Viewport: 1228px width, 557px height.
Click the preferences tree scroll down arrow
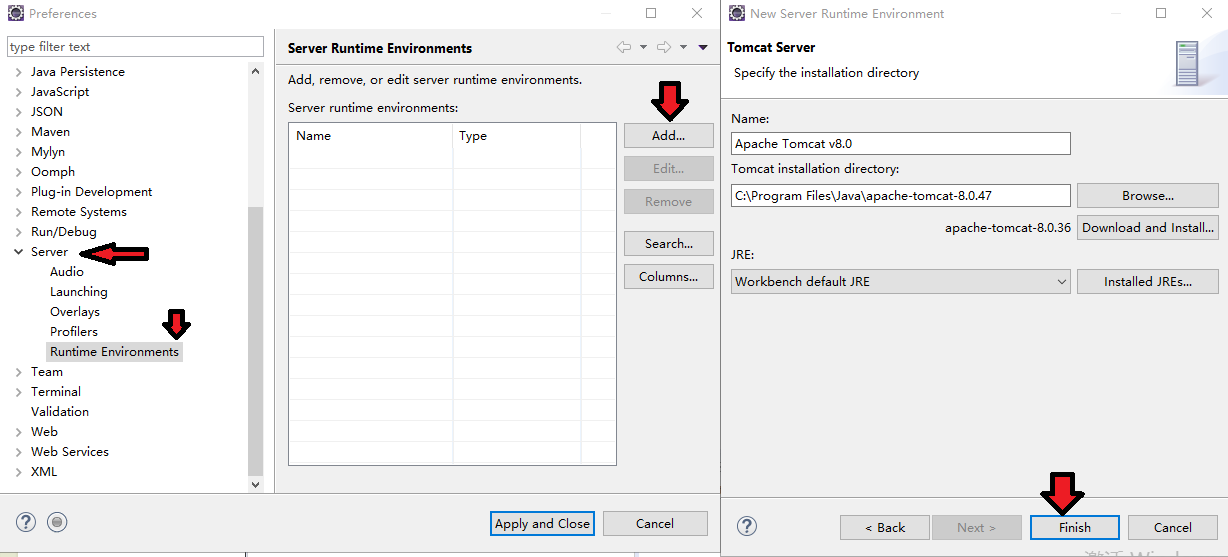click(x=255, y=484)
